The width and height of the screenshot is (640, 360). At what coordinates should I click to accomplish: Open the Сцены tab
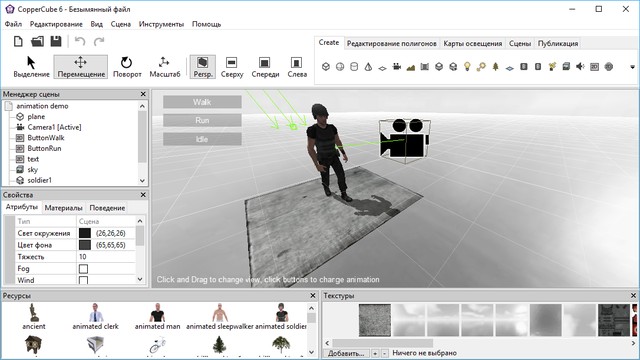[520, 43]
